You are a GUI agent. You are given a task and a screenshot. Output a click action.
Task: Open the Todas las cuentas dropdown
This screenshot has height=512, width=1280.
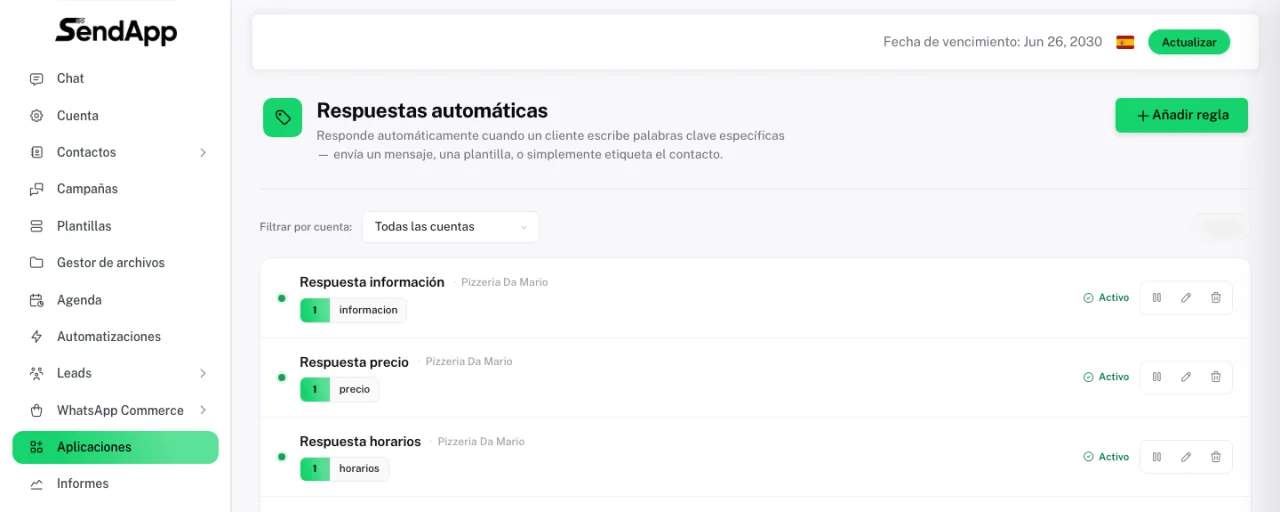click(450, 227)
